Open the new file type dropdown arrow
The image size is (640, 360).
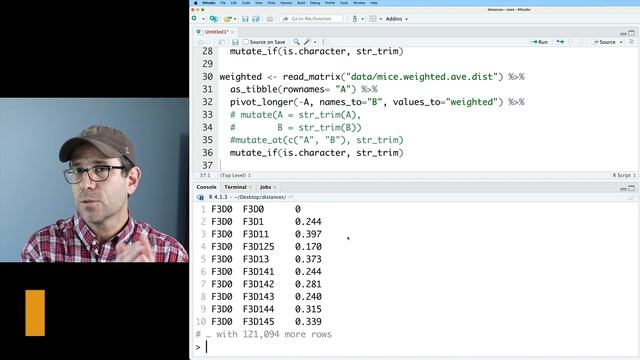click(x=203, y=19)
